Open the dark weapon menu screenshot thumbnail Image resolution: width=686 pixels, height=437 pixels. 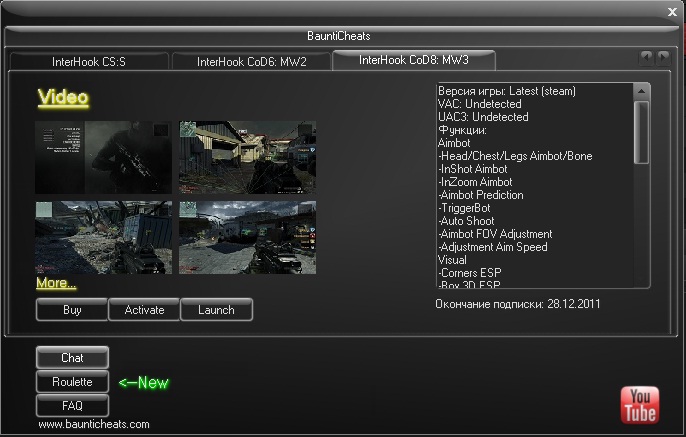[103, 157]
